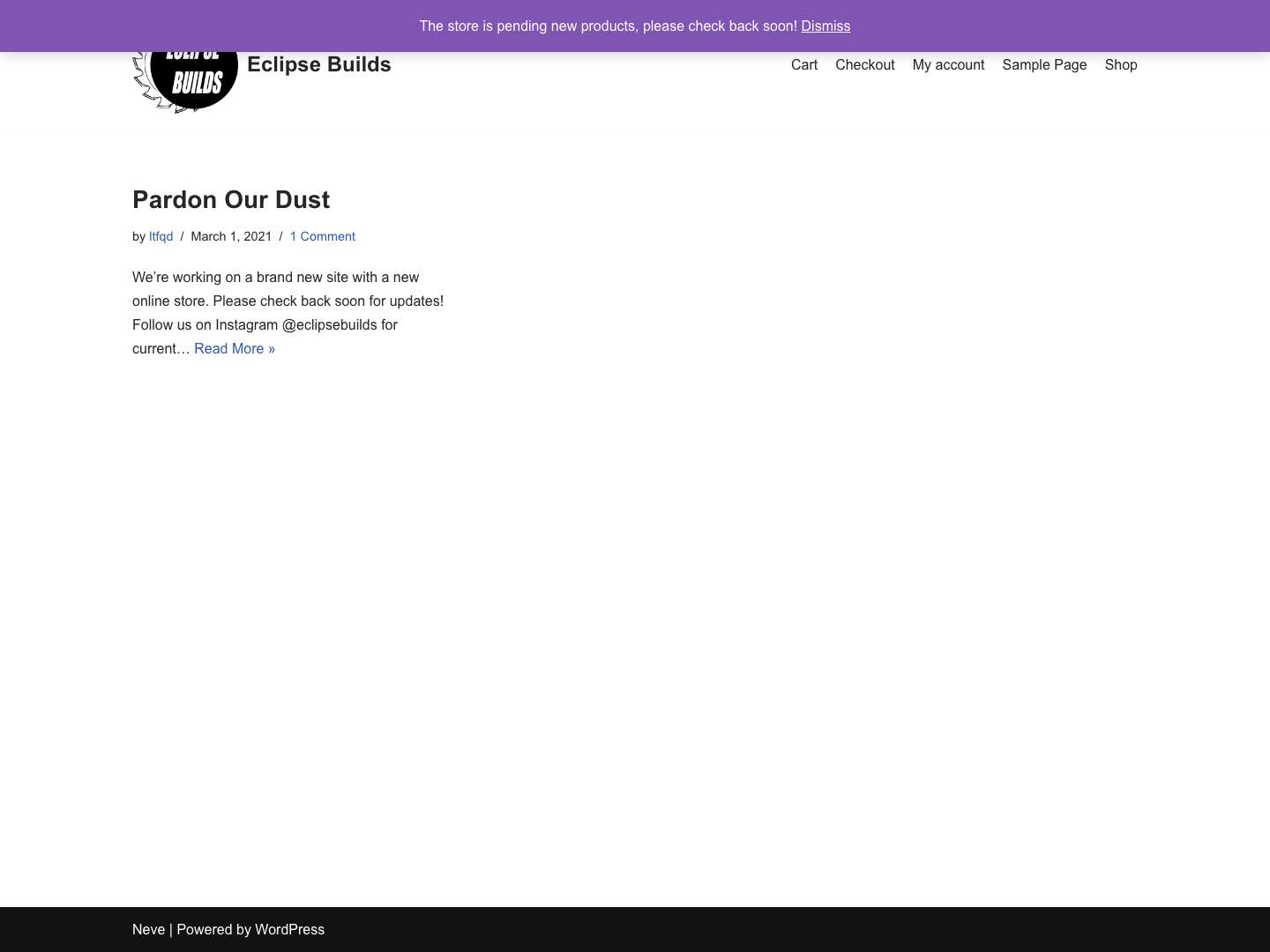Select the purple notification banner message
The width and height of the screenshot is (1270, 952).
(609, 26)
